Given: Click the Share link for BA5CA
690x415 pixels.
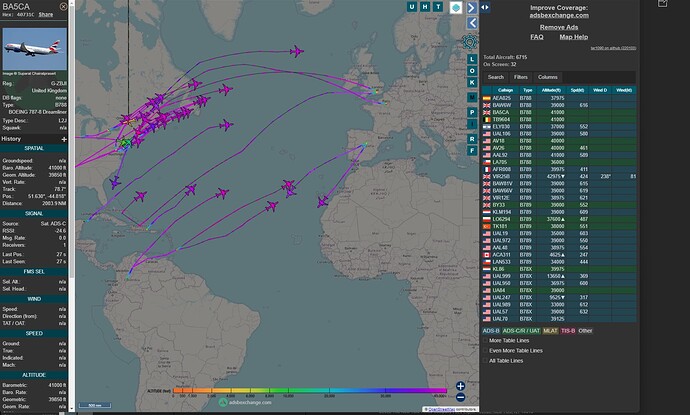Looking at the screenshot, I should (46, 15).
